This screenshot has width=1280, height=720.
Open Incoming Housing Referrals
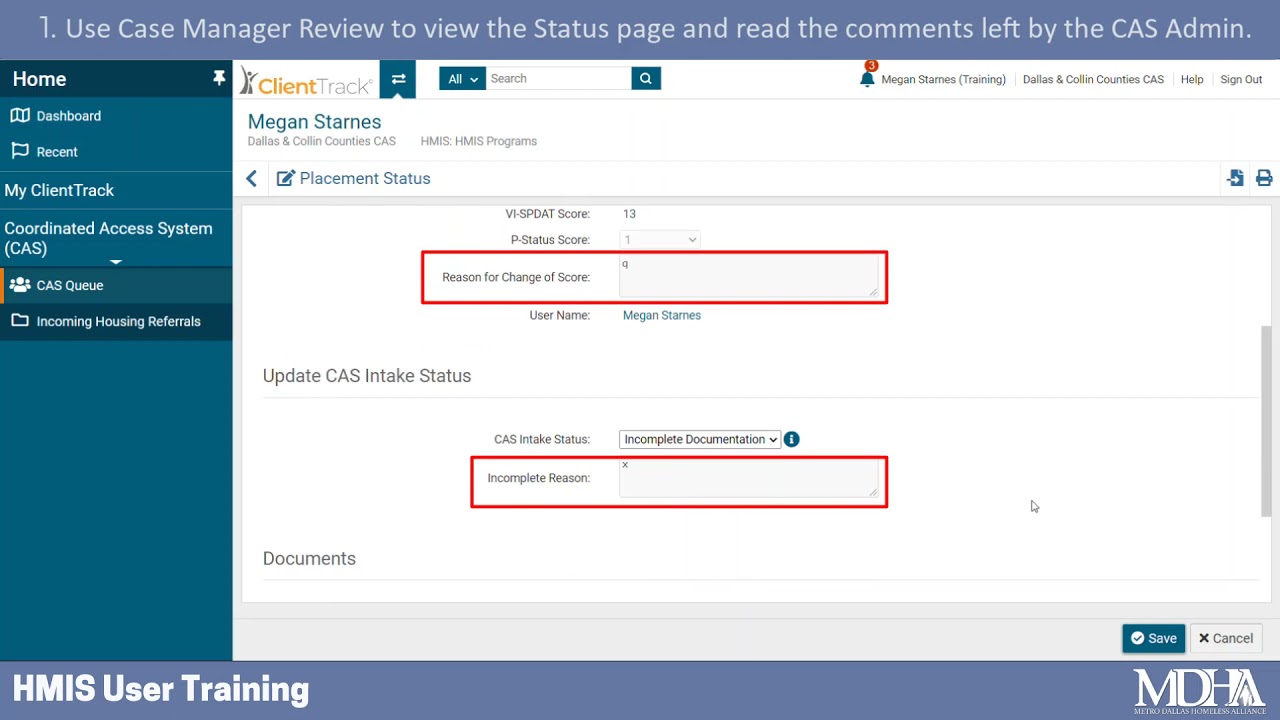(x=118, y=321)
